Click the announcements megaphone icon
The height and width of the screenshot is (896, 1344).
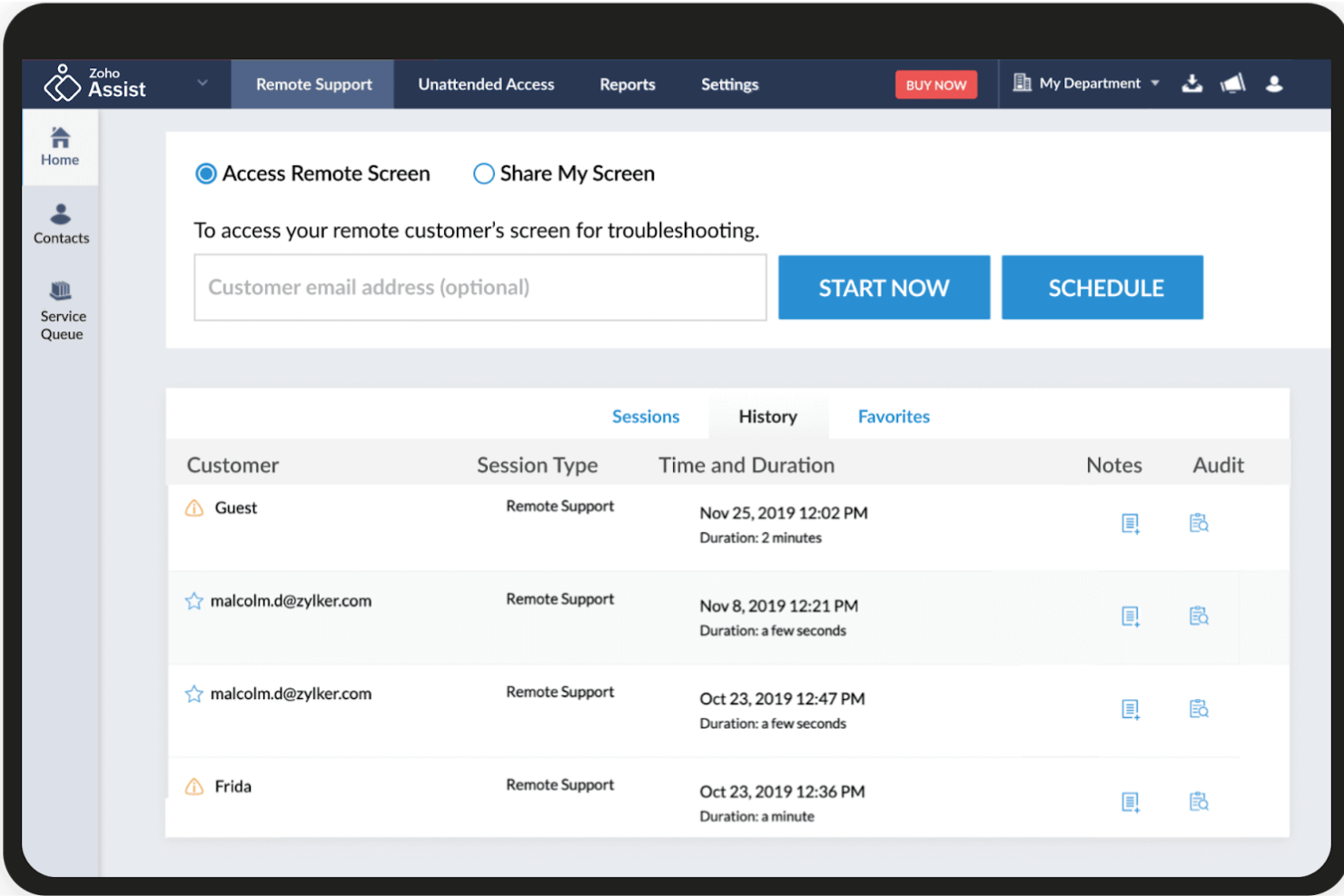pyautogui.click(x=1232, y=83)
